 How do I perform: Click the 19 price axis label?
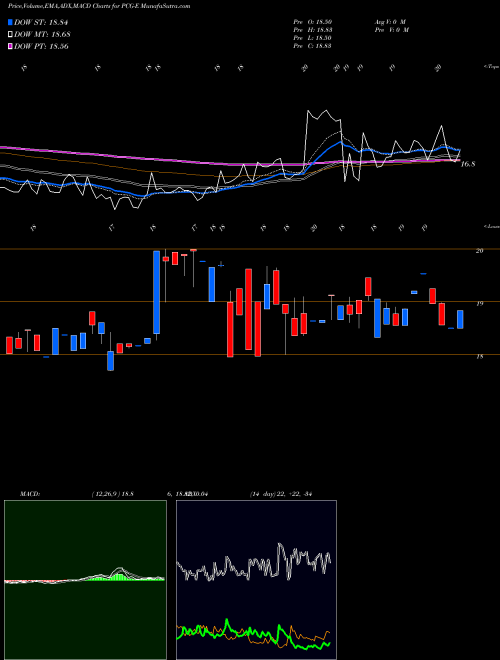click(x=479, y=303)
